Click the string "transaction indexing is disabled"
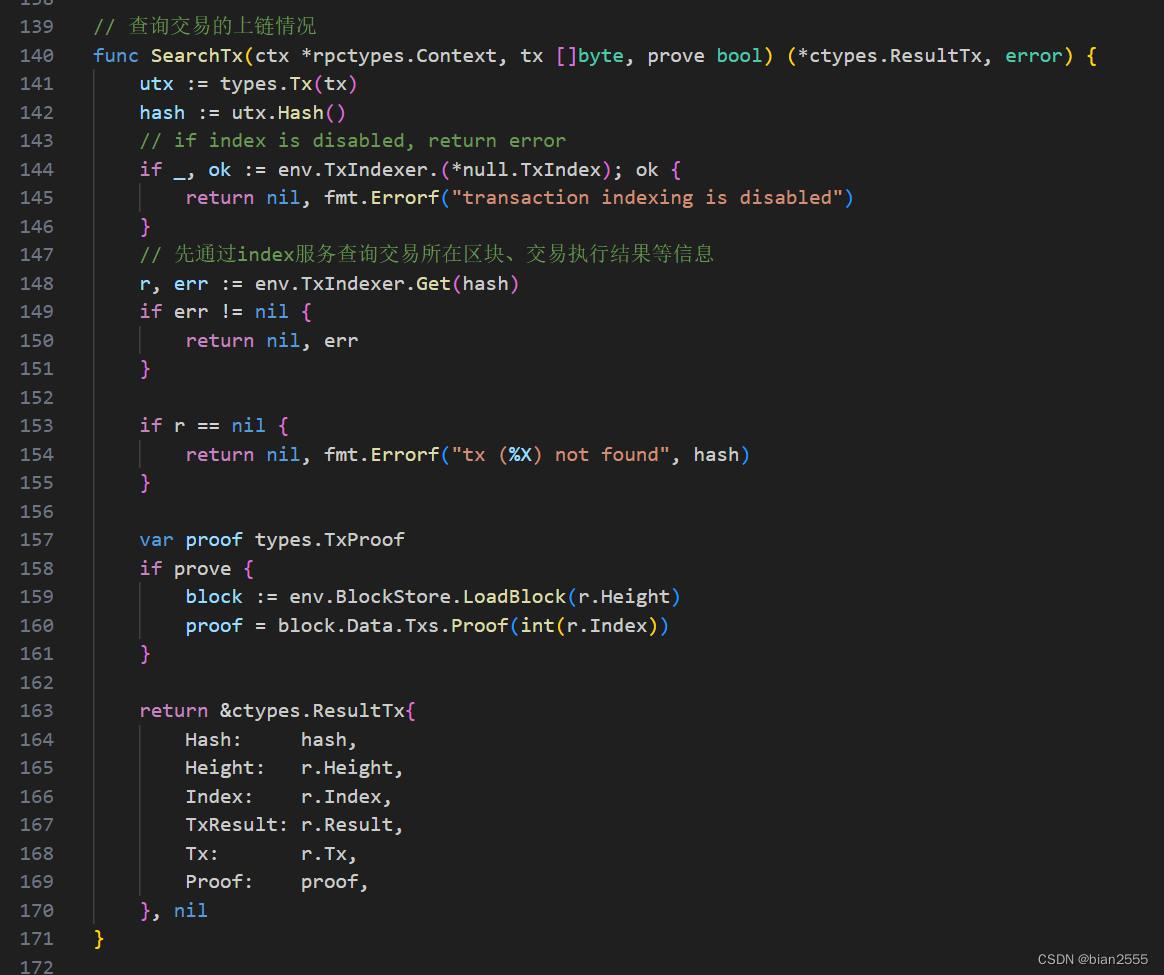The image size is (1164, 975). click(x=647, y=198)
